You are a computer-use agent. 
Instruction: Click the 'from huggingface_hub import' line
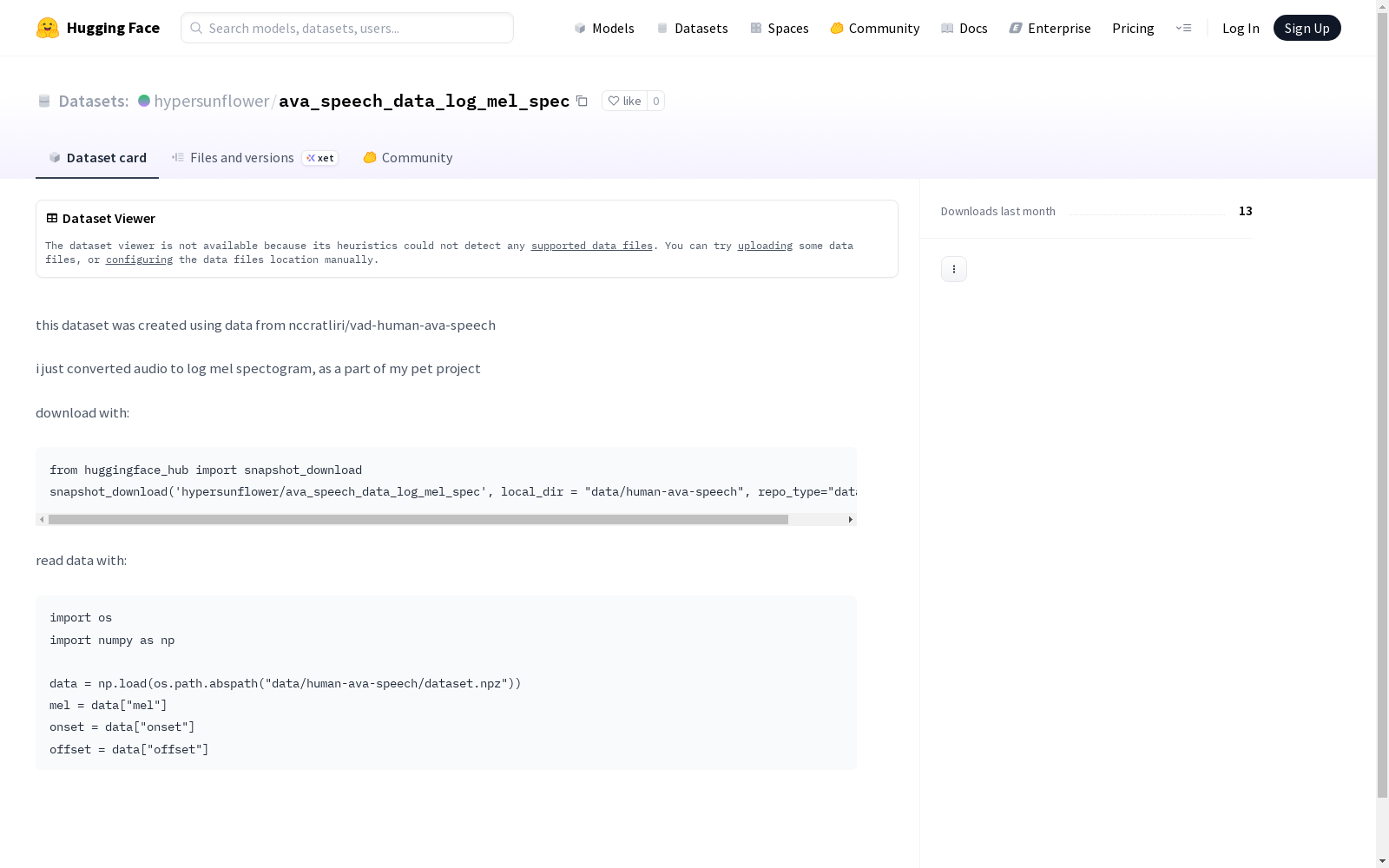(x=206, y=470)
